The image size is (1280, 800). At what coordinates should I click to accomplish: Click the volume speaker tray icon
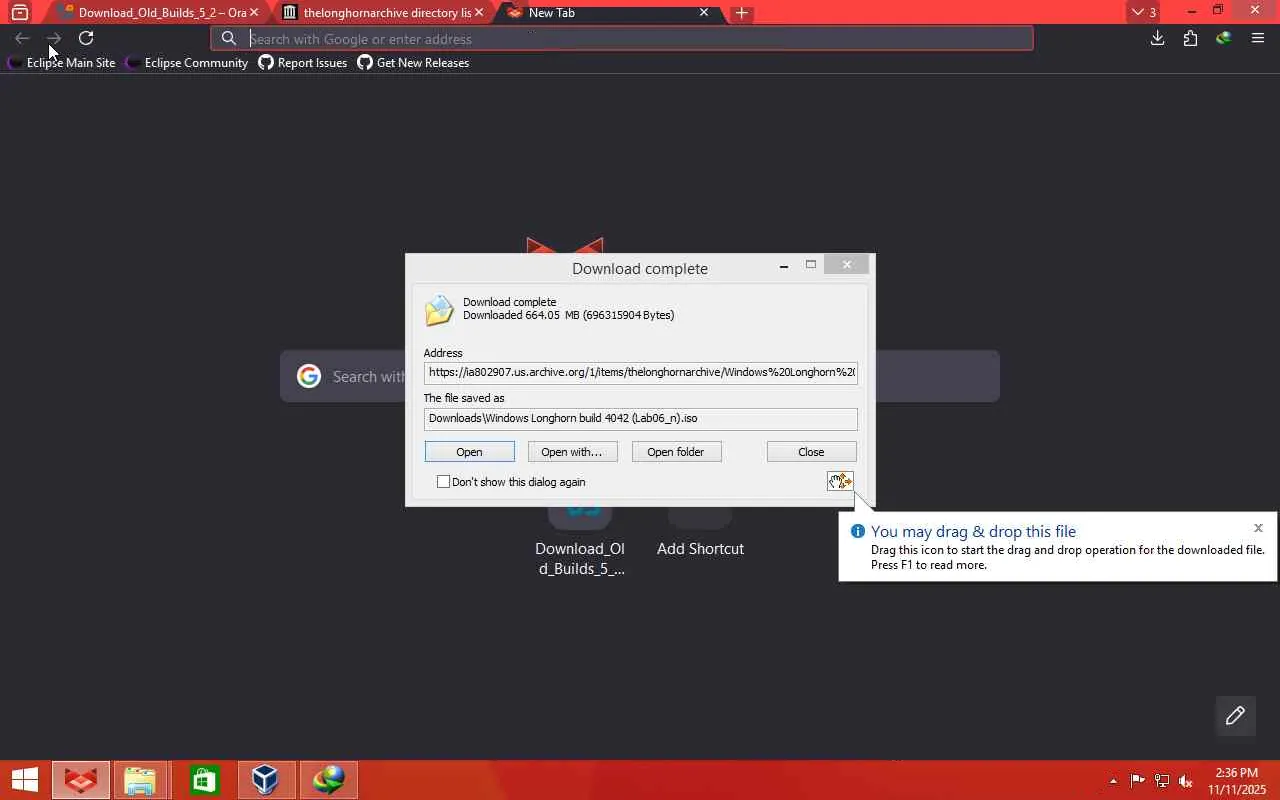tap(1186, 781)
